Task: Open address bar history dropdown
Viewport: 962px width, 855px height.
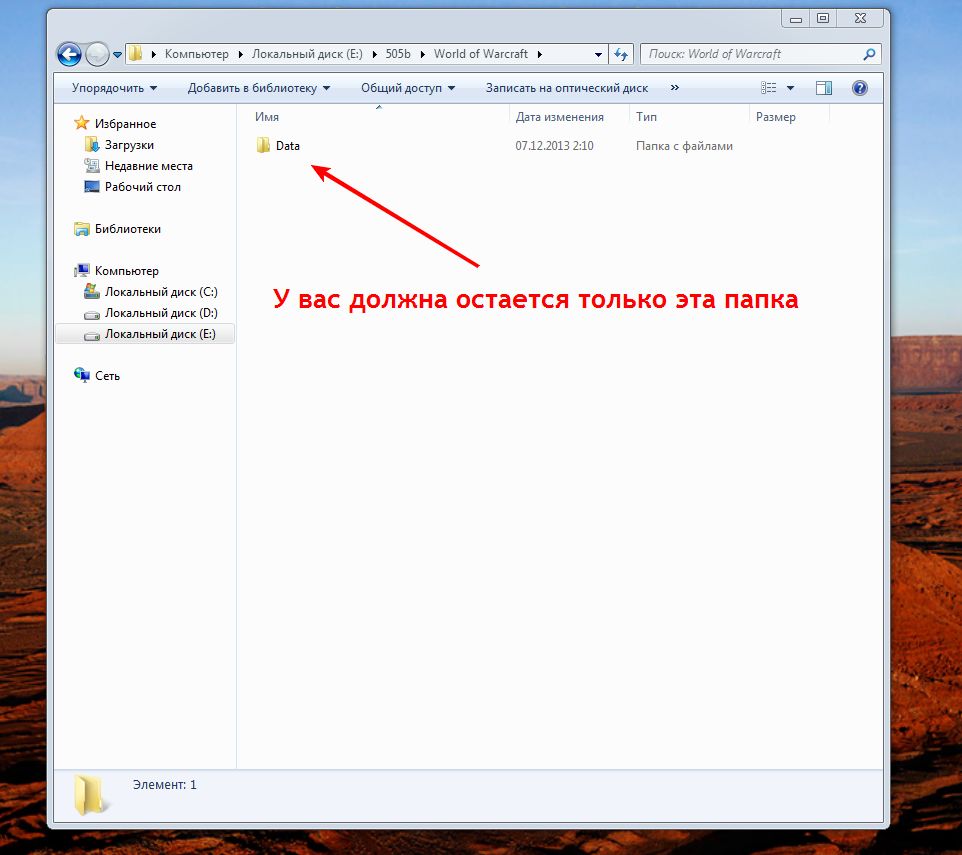Action: pos(598,55)
